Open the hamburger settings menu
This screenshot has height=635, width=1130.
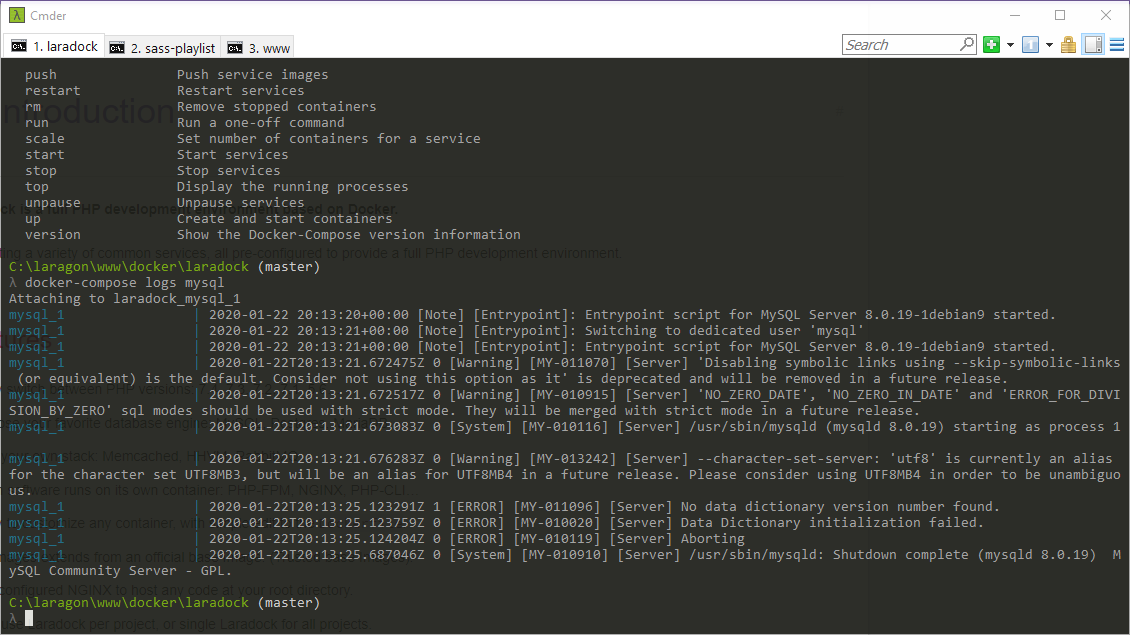[1117, 45]
